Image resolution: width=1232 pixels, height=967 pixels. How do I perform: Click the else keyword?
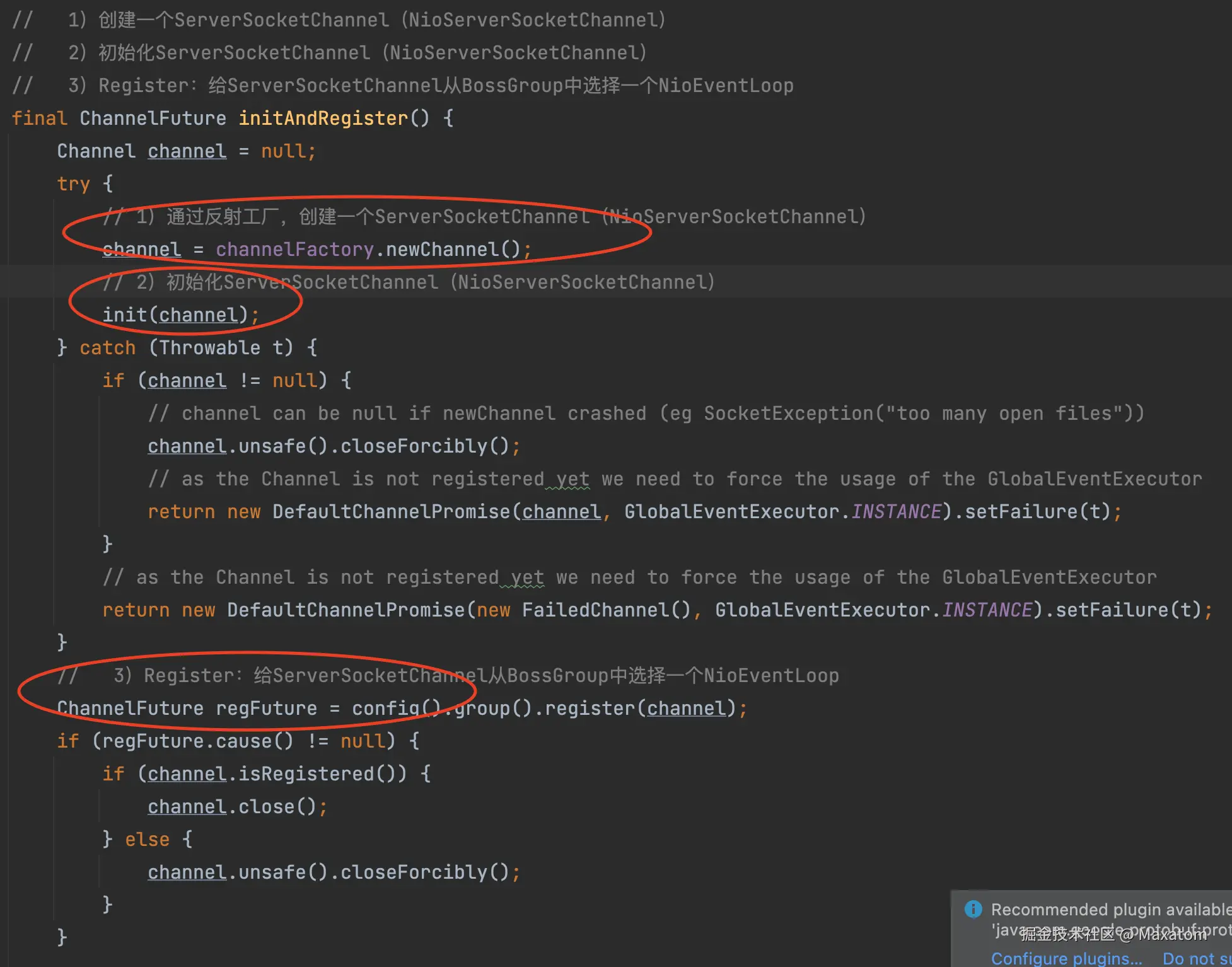pyautogui.click(x=147, y=839)
